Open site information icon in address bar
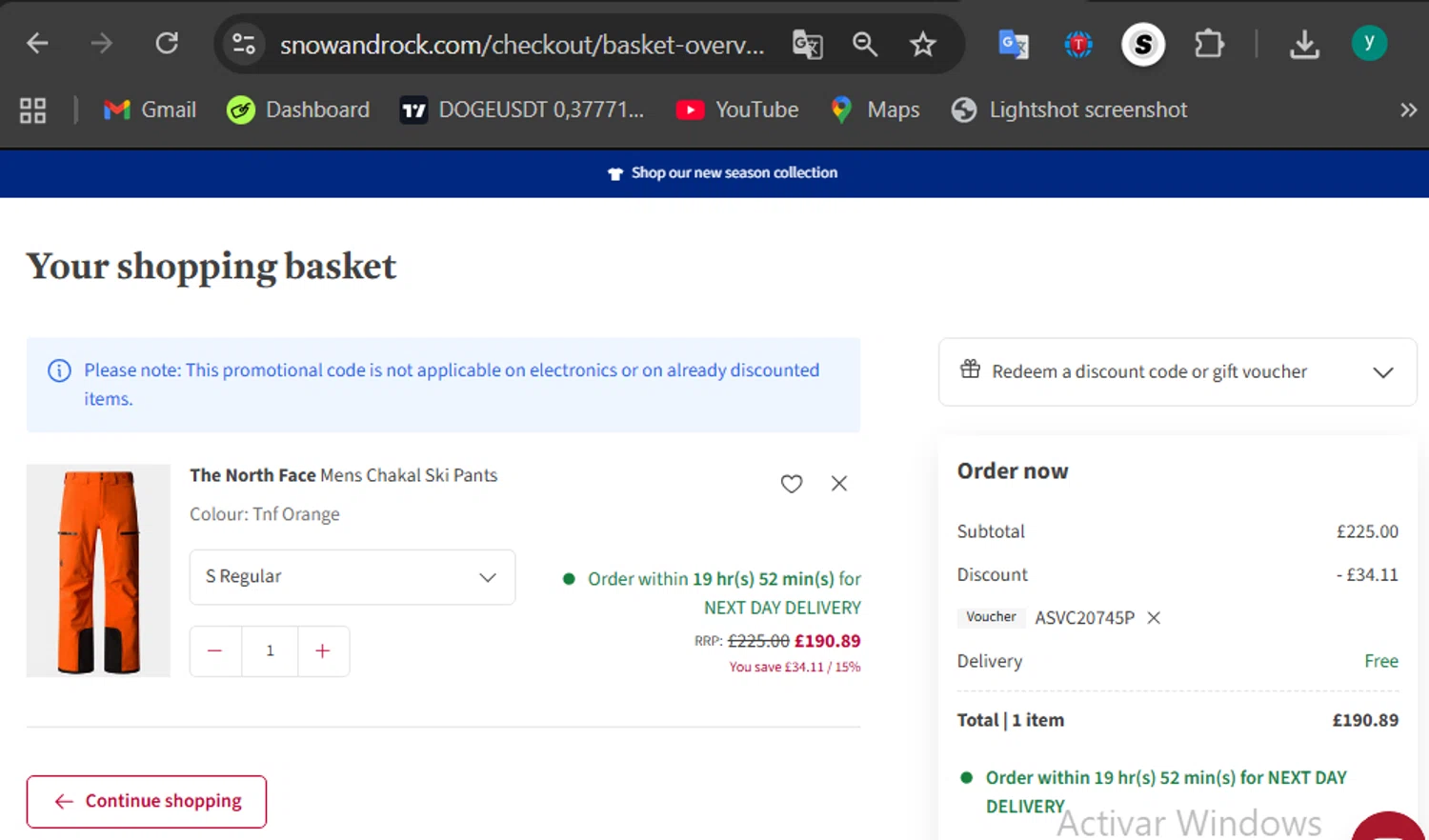Viewport: 1429px width, 840px height. point(244,44)
